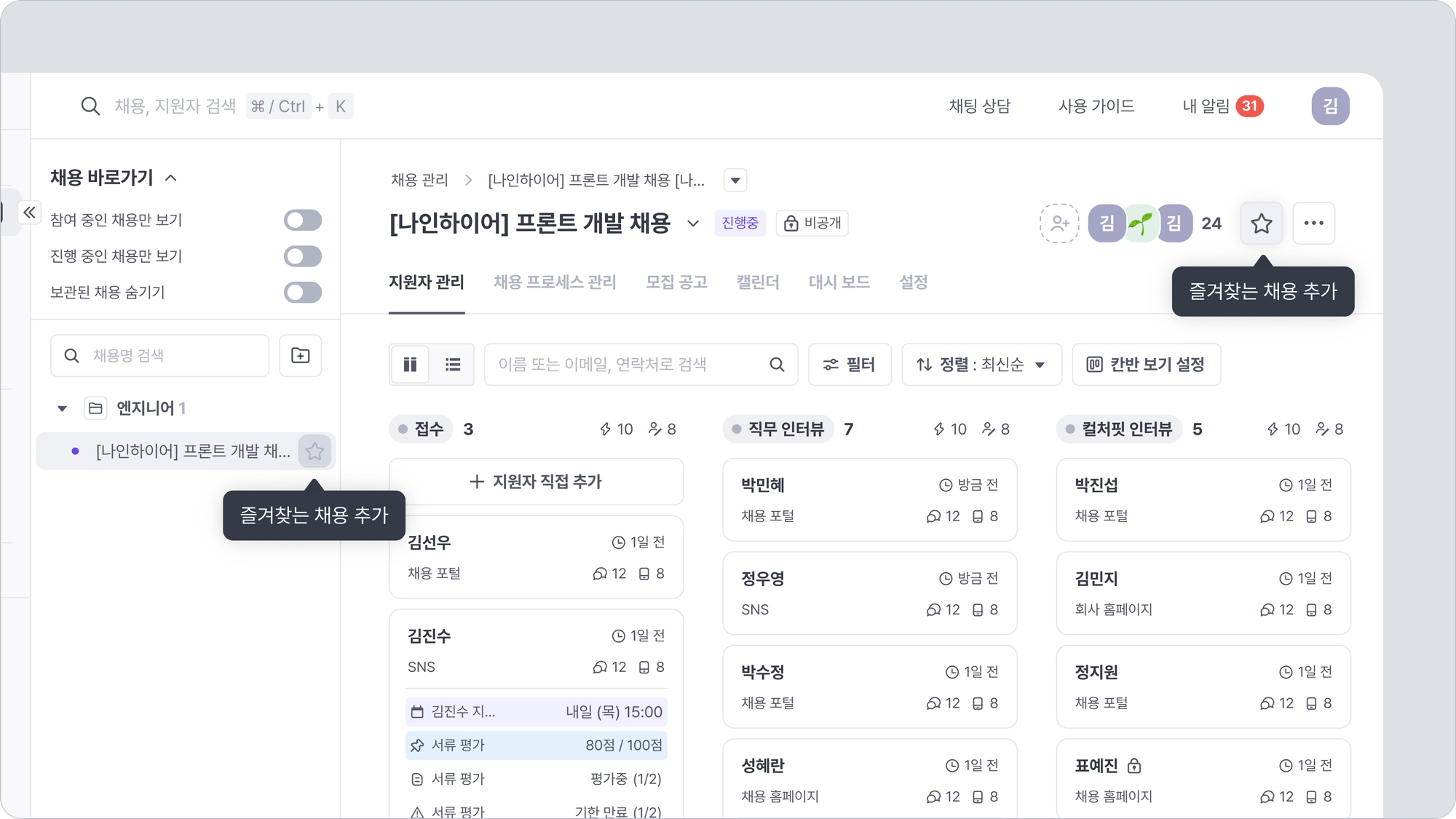Click the 서류 평가 pin icon row 80점
This screenshot has width=1456, height=819.
tap(537, 745)
